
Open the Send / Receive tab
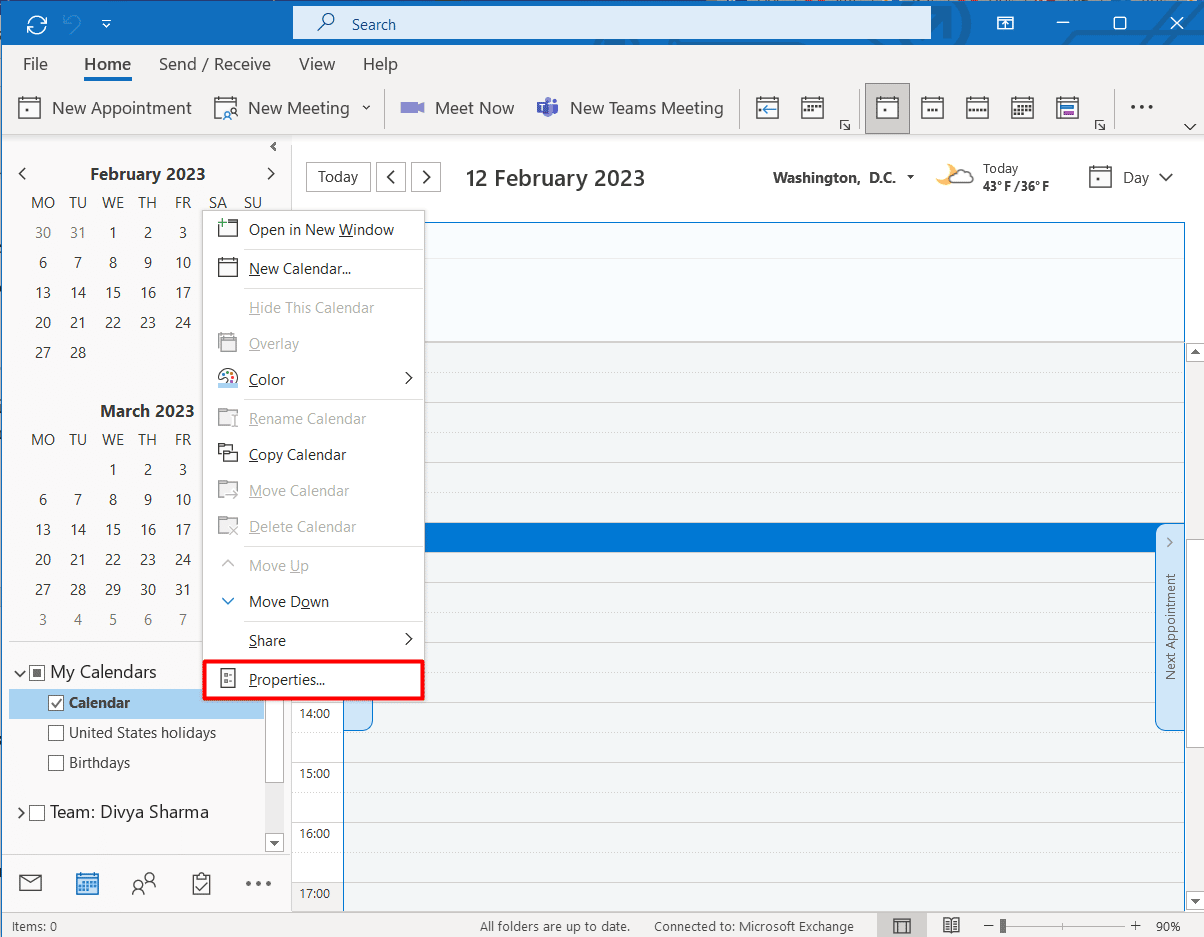214,64
